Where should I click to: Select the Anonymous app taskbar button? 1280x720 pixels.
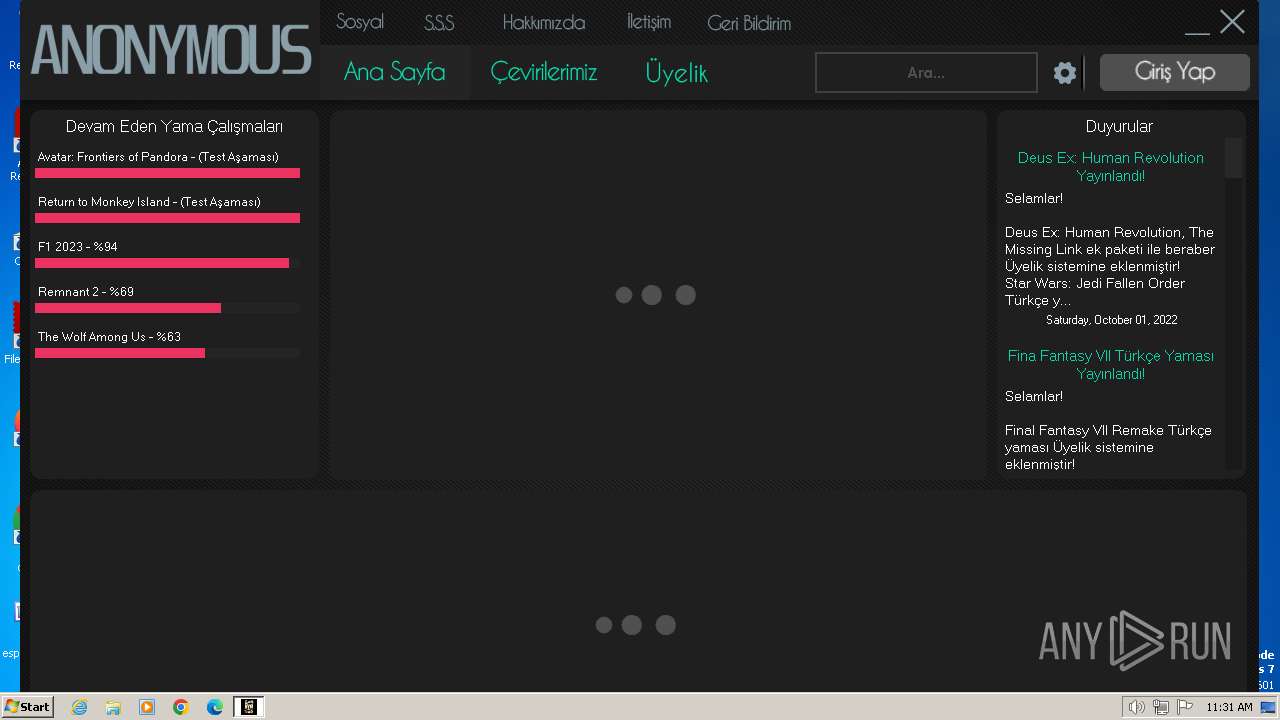248,707
